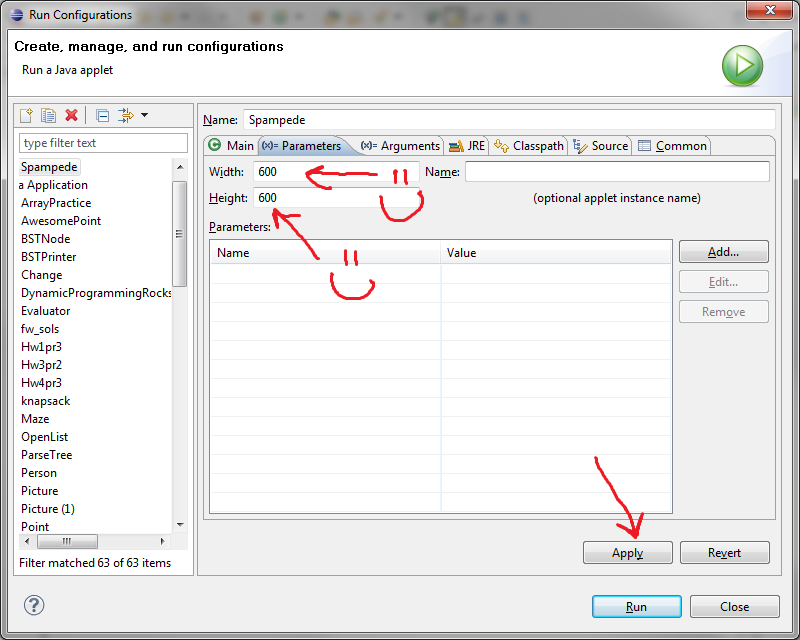Click the green Run arrow icon in the header

[x=742, y=67]
